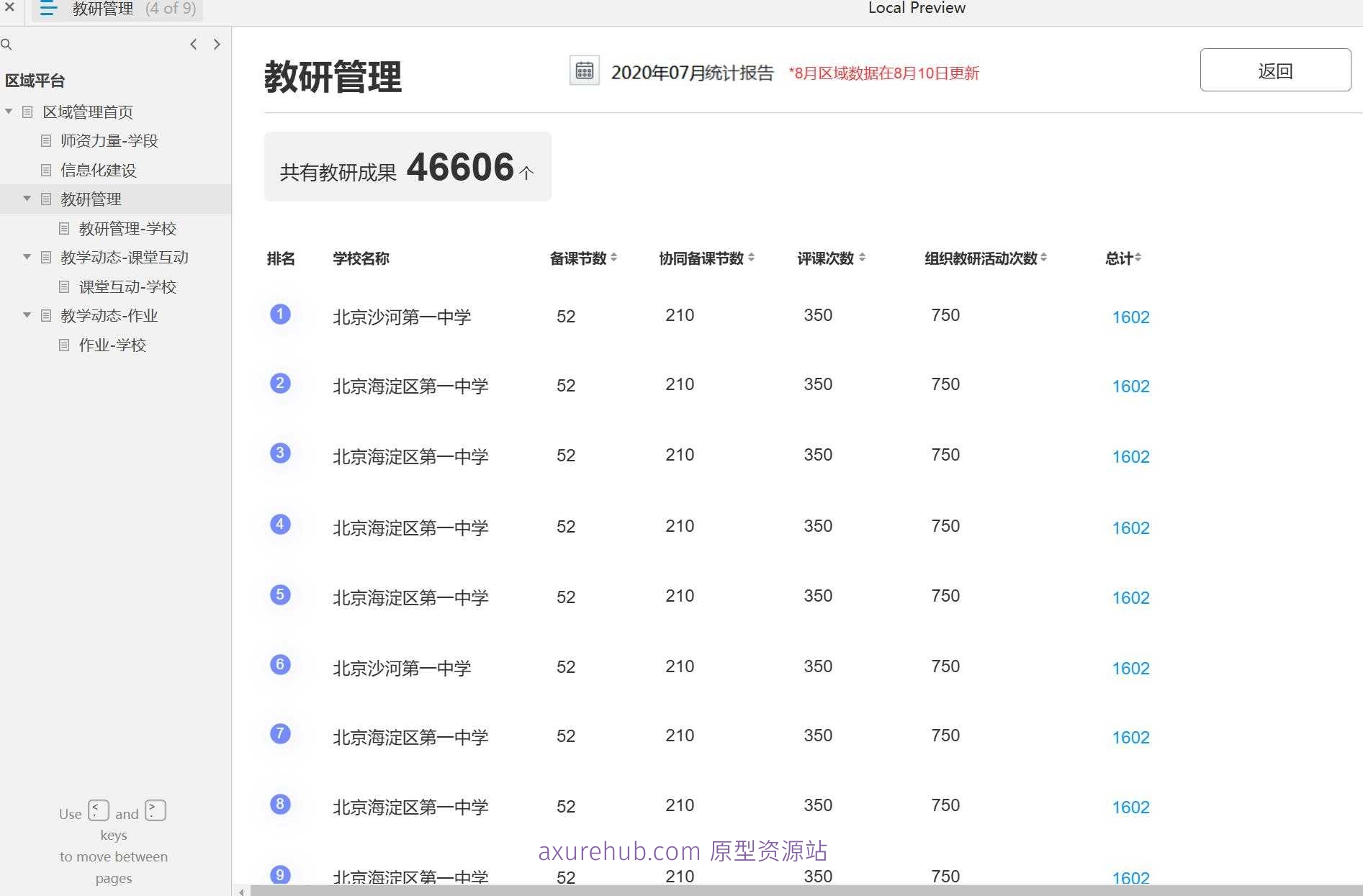Open total 1602 link in rank 4 row
This screenshot has width=1363, height=896.
(x=1130, y=528)
